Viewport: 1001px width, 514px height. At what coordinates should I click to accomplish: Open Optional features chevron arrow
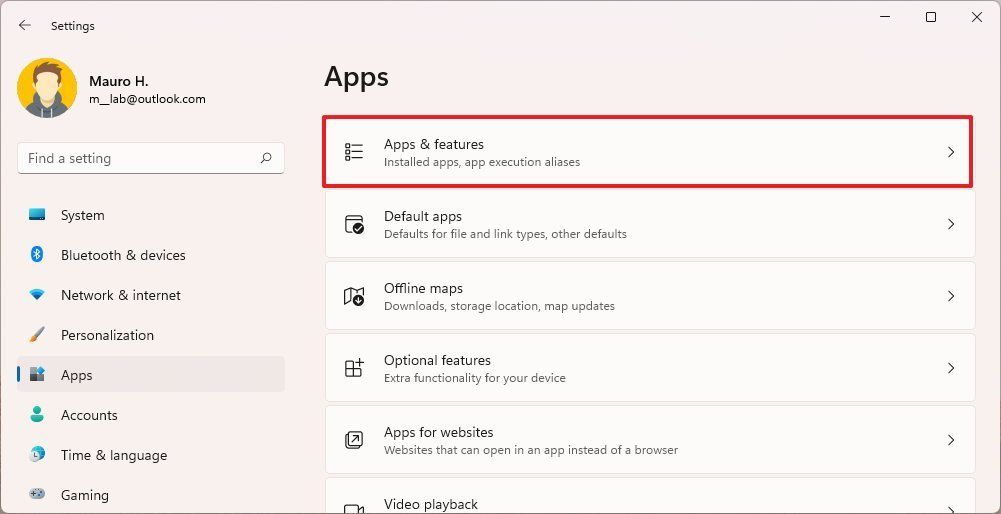point(951,368)
